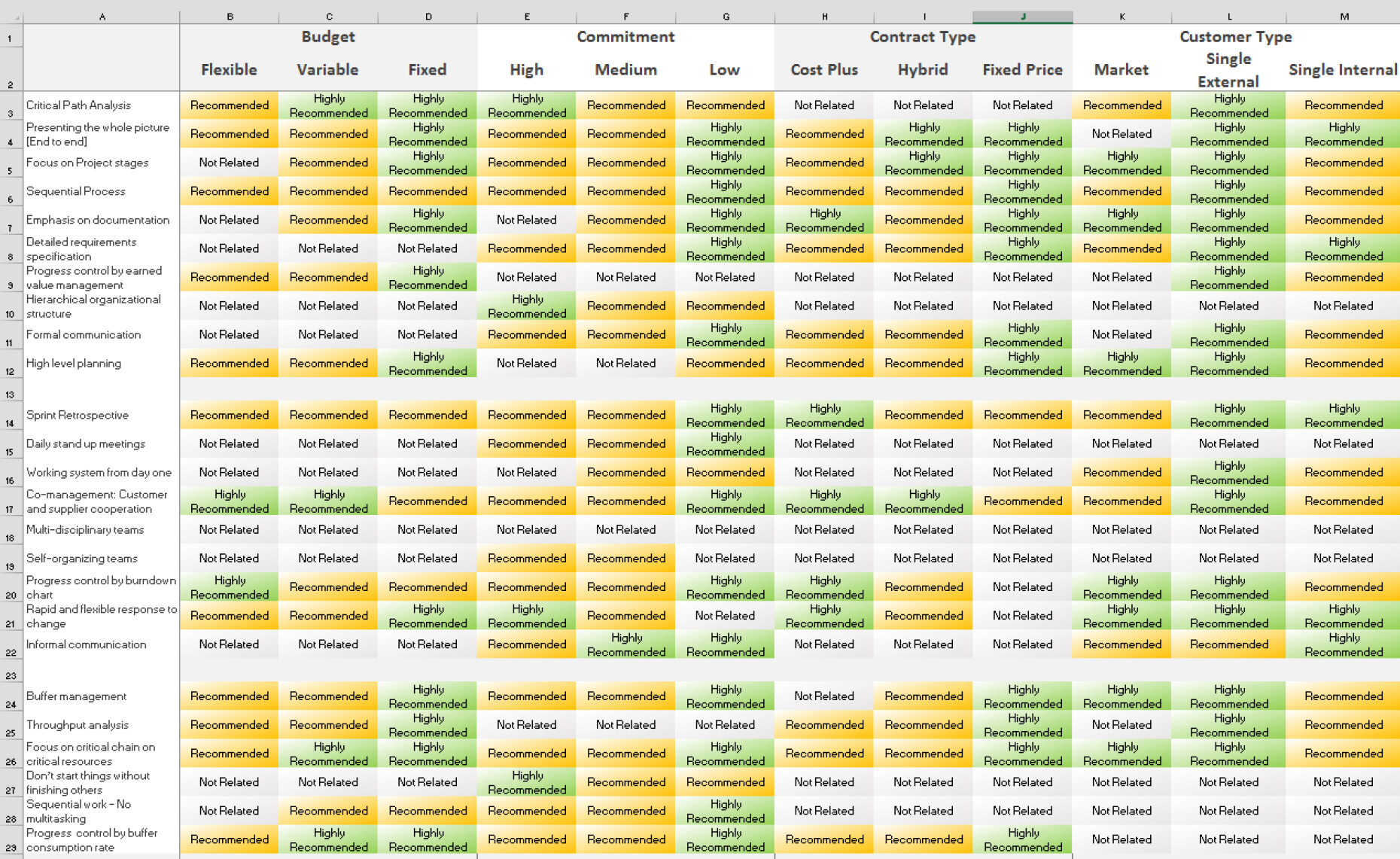Screen dimensions: 1400x859
Task: Select Rapid and flexible response Low cell
Action: pos(724,615)
